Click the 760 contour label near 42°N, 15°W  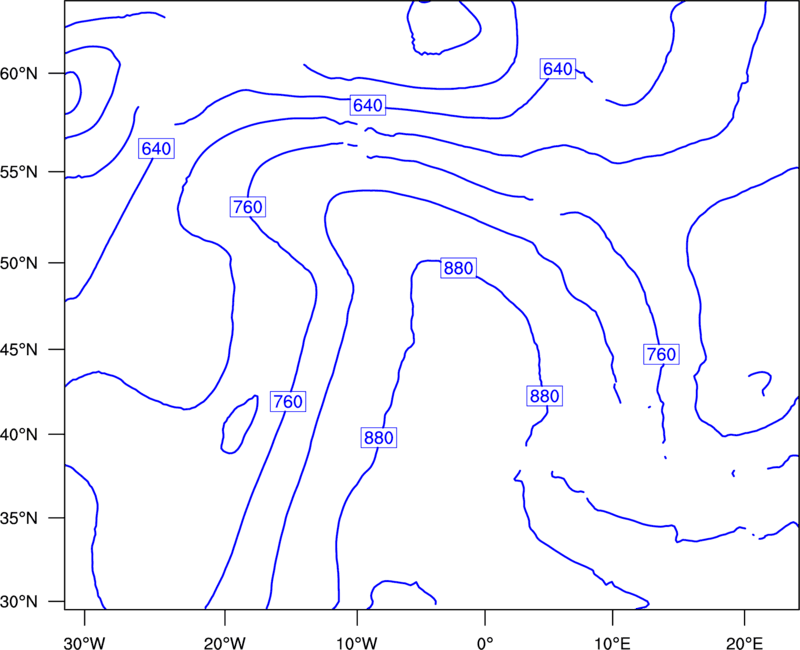(x=288, y=402)
